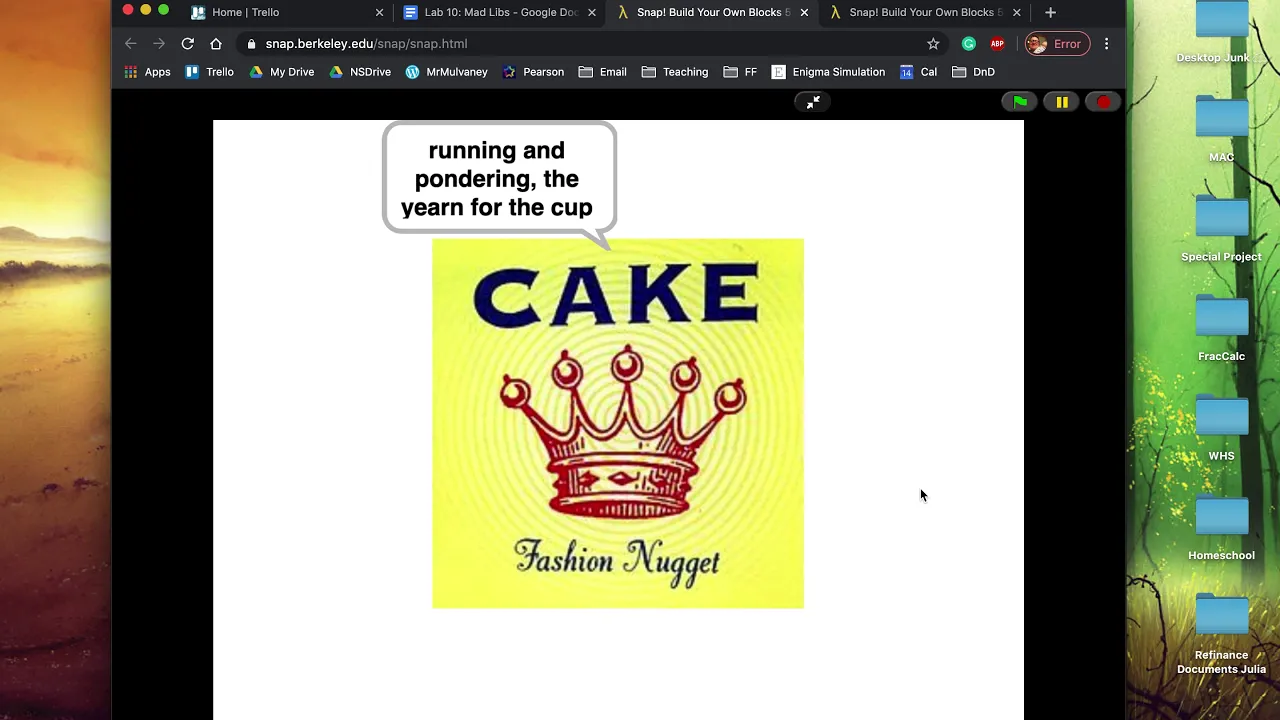Open the NSDrive bookmark
The image size is (1280, 720).
pyautogui.click(x=360, y=72)
